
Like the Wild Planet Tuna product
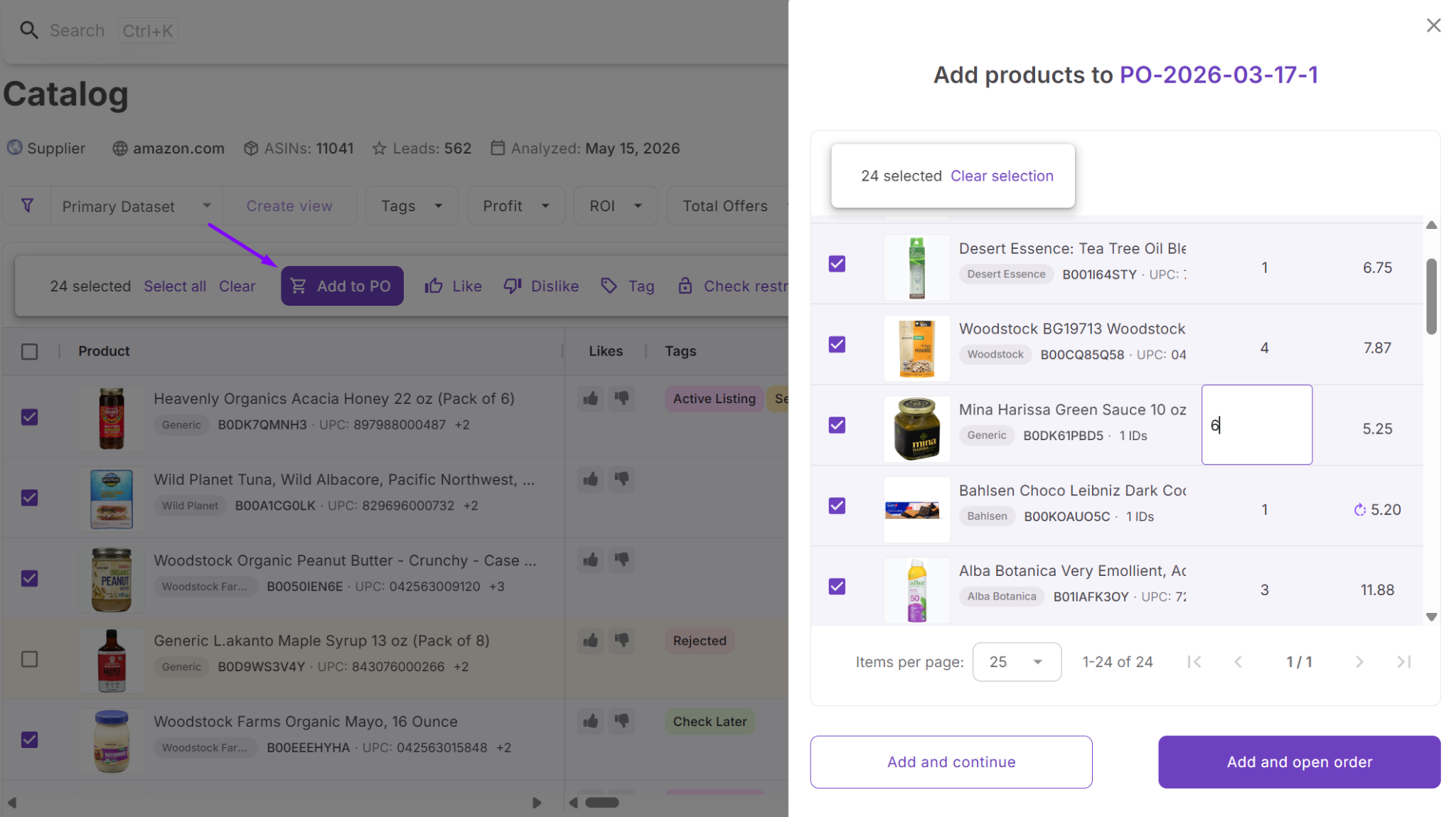point(591,479)
